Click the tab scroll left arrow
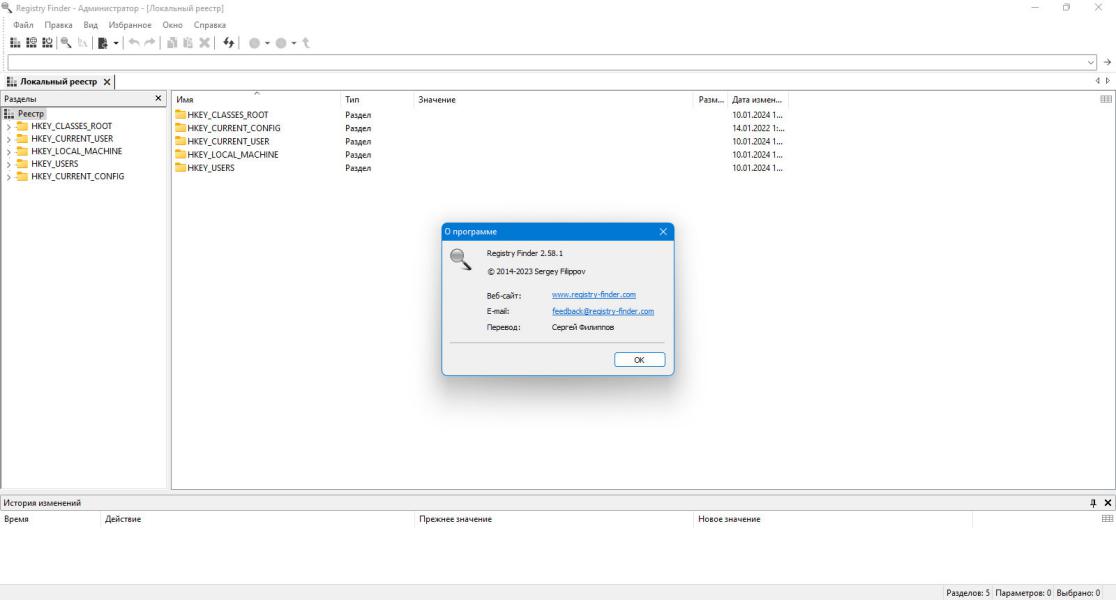This screenshot has height=600, width=1116. (x=1097, y=81)
